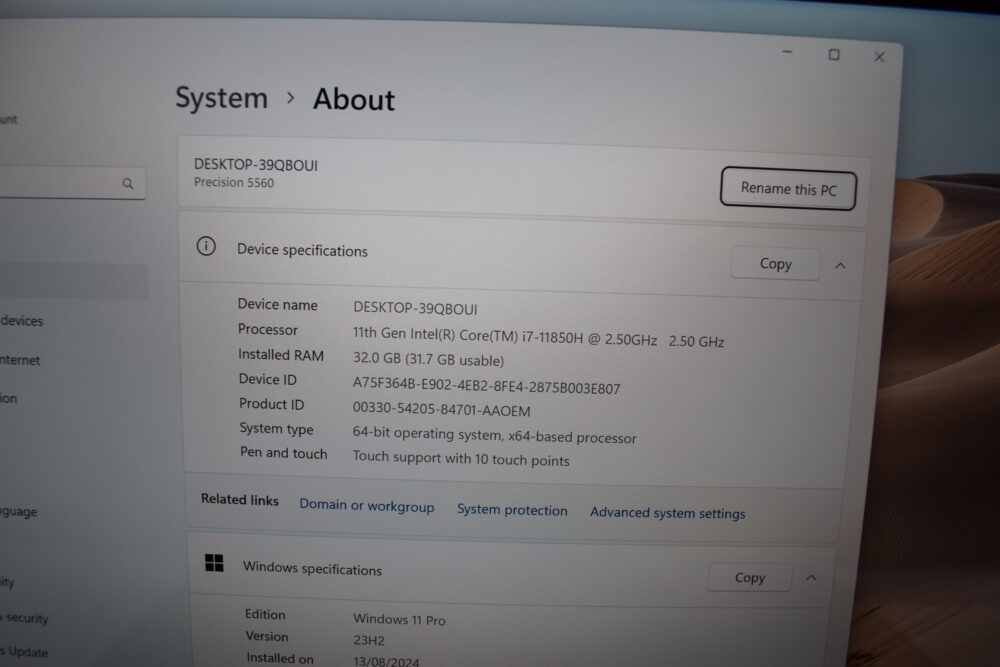1000x667 pixels.
Task: Collapse the Windows specifications section chevron
Action: 811,578
